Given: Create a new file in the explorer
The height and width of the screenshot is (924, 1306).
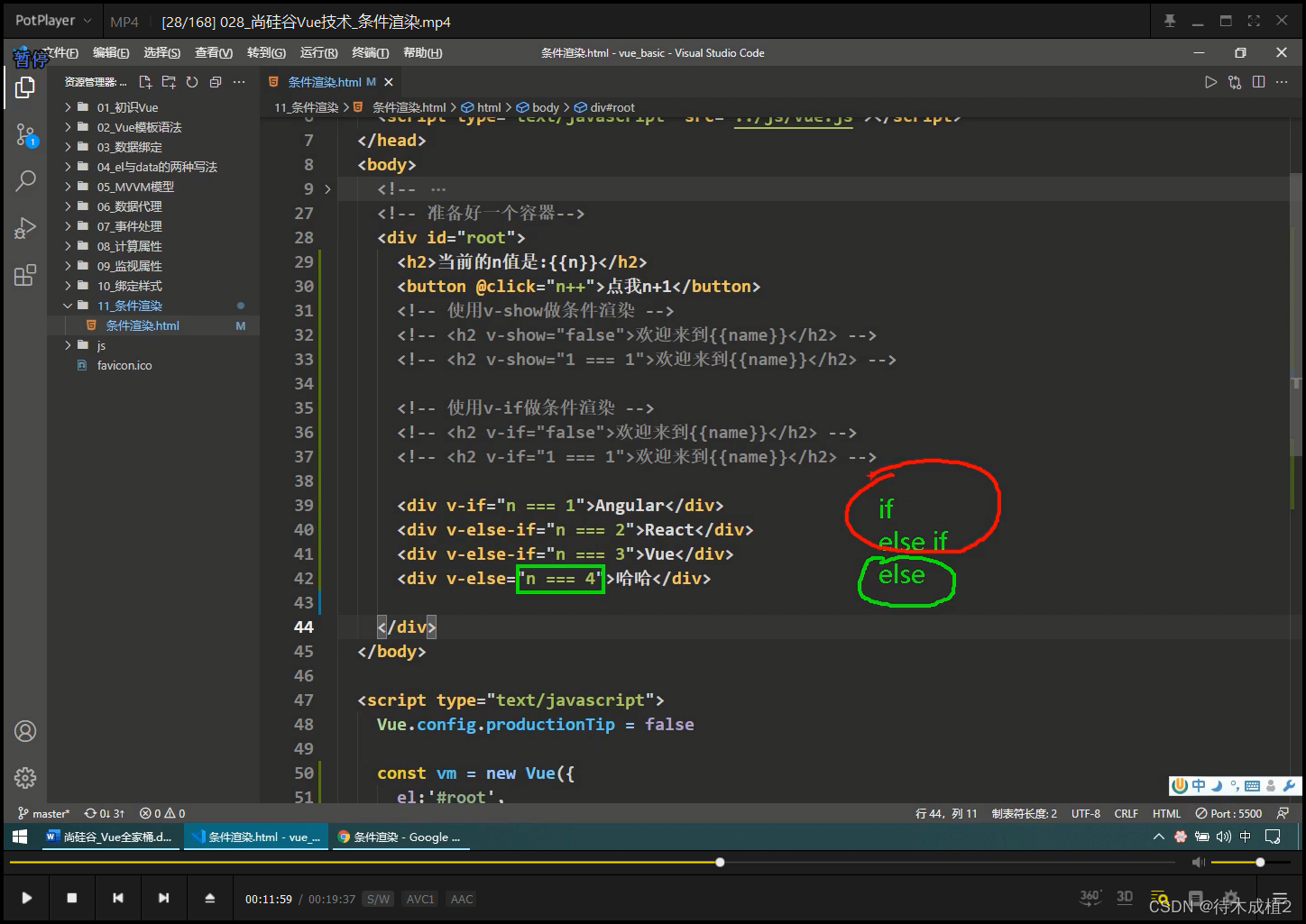Looking at the screenshot, I should pyautogui.click(x=145, y=82).
